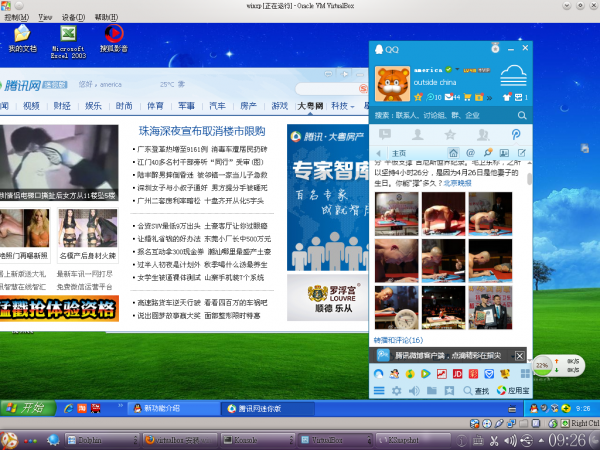Screen dimensions: 600x450
Task: Open the JD shopping icon in QQ
Action: (457, 374)
